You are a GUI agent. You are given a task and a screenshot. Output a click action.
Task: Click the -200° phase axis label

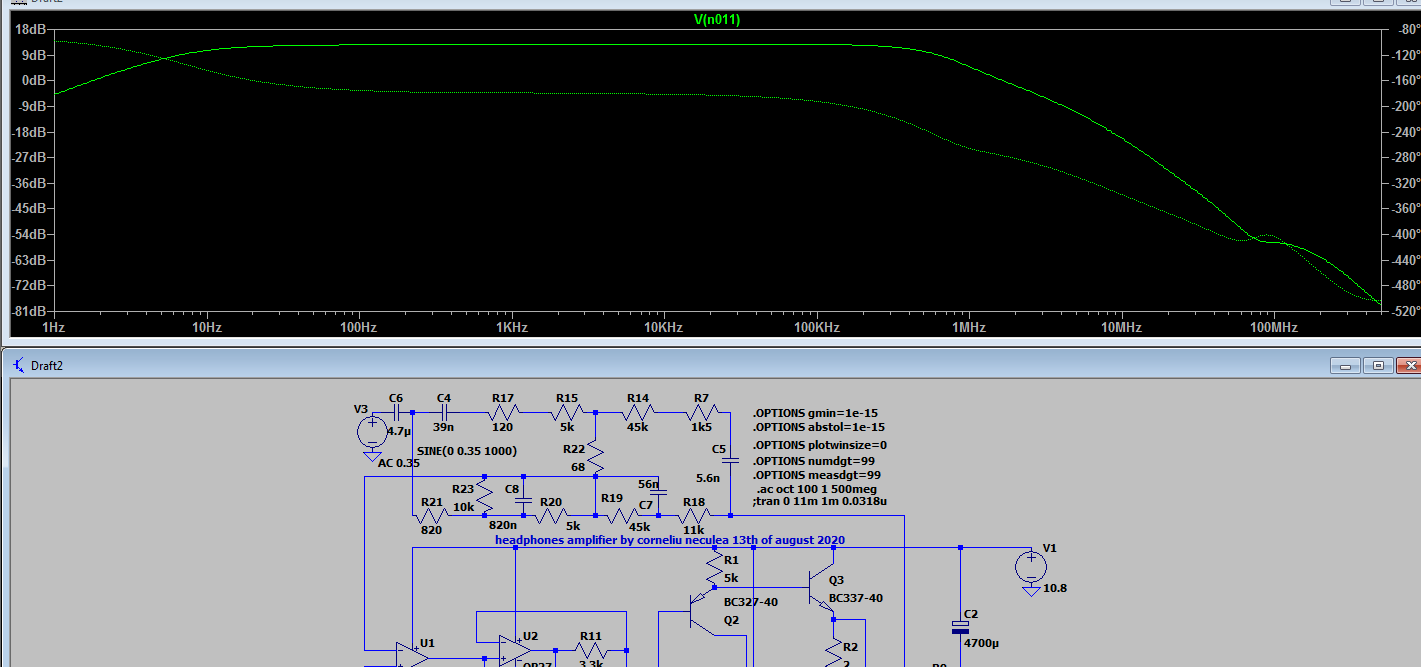(1406, 106)
